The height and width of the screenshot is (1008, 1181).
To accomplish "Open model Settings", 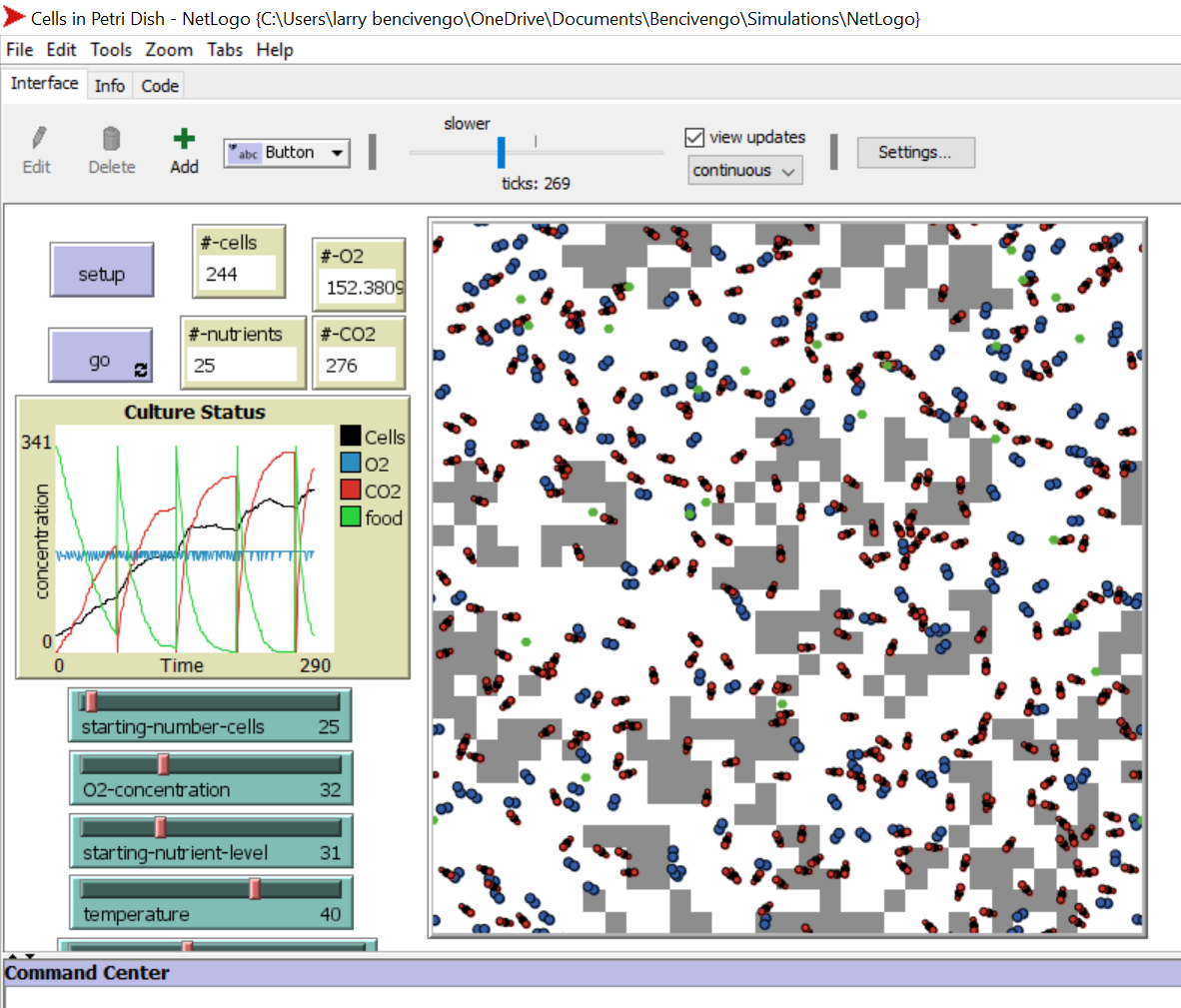I will tap(915, 152).
